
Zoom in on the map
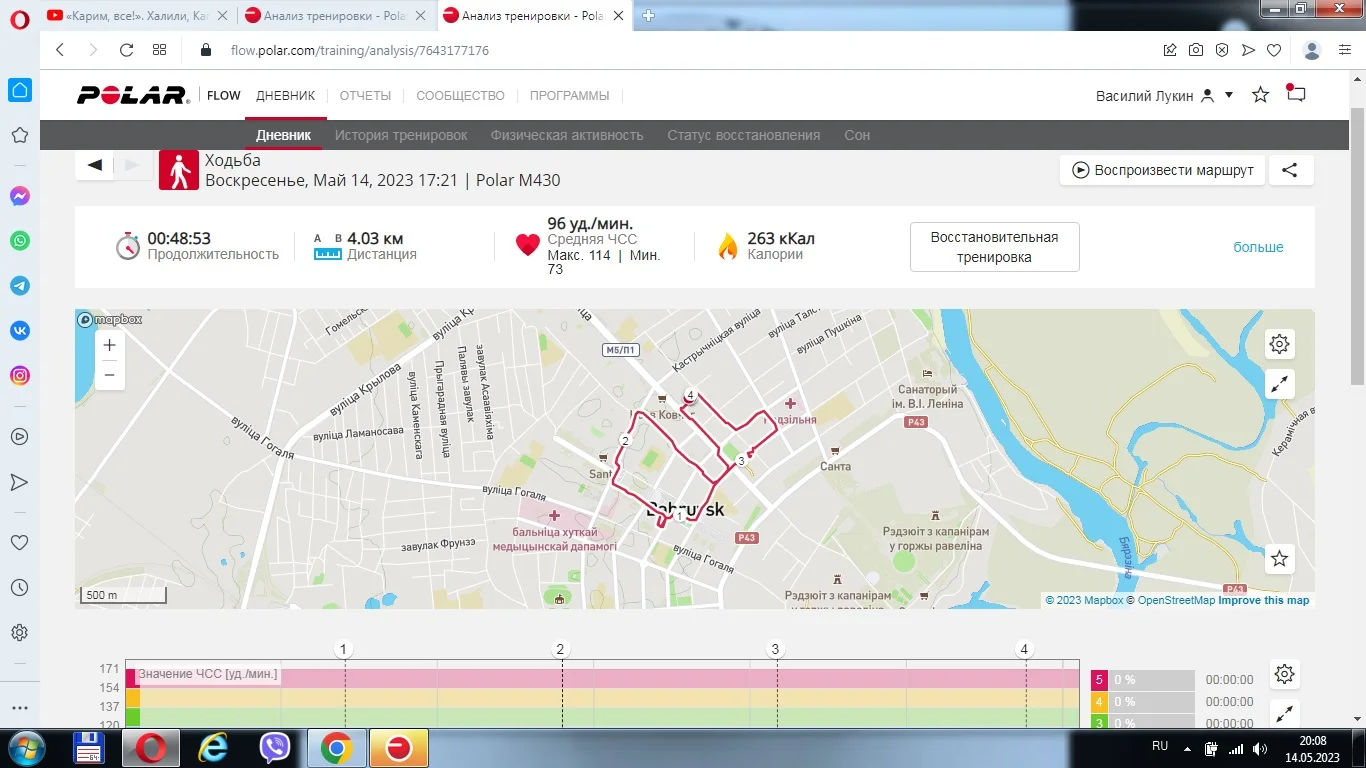(x=110, y=345)
